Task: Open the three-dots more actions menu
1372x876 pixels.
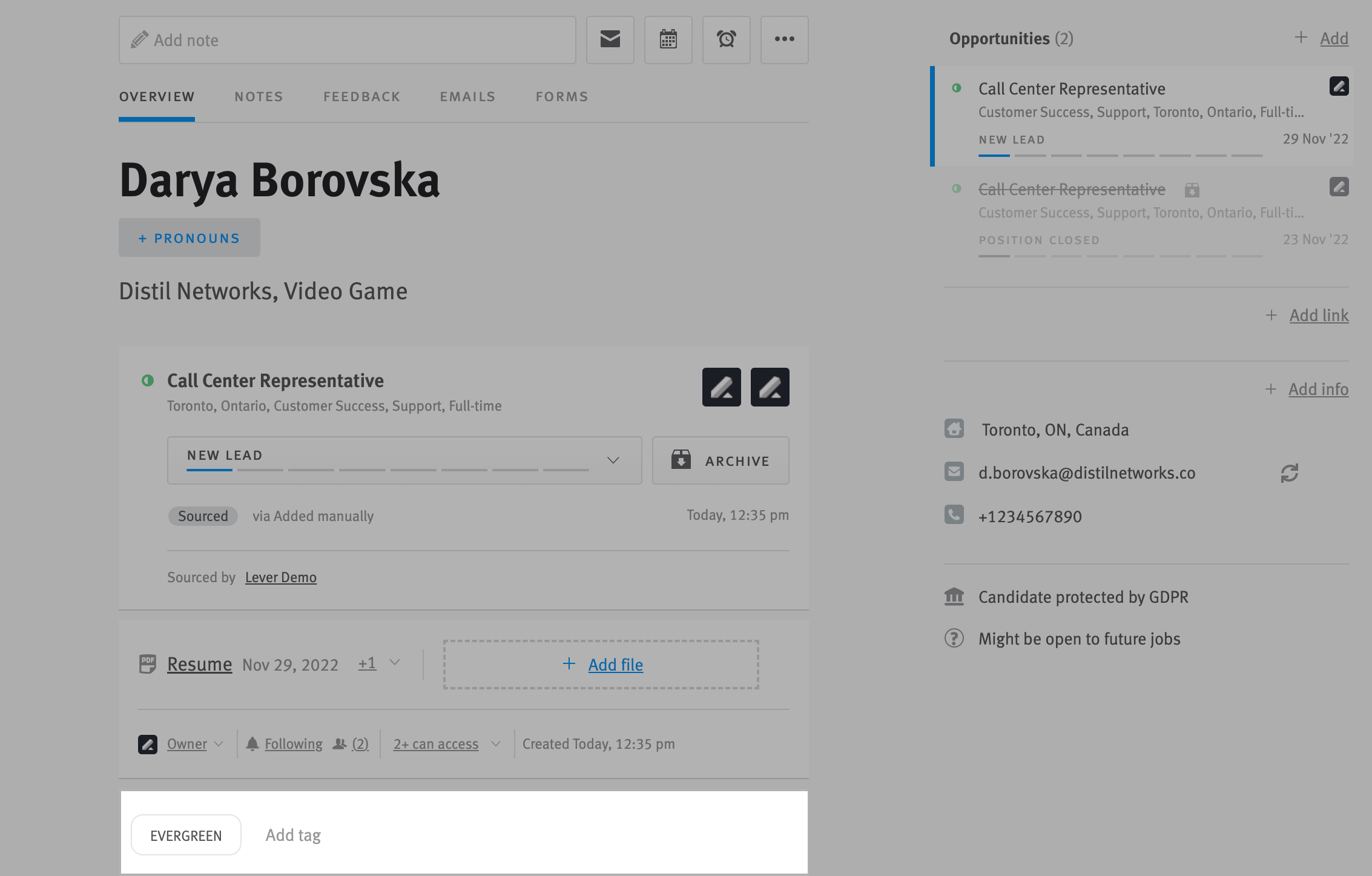Action: [x=784, y=39]
